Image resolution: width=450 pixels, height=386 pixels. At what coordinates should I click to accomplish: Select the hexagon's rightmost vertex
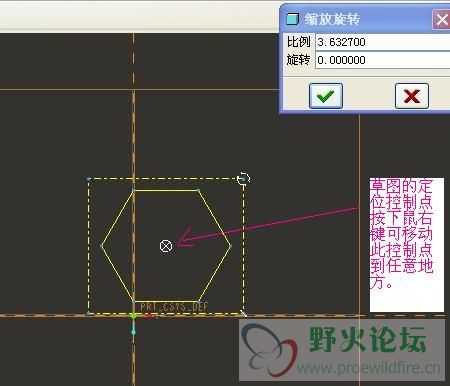[230, 246]
